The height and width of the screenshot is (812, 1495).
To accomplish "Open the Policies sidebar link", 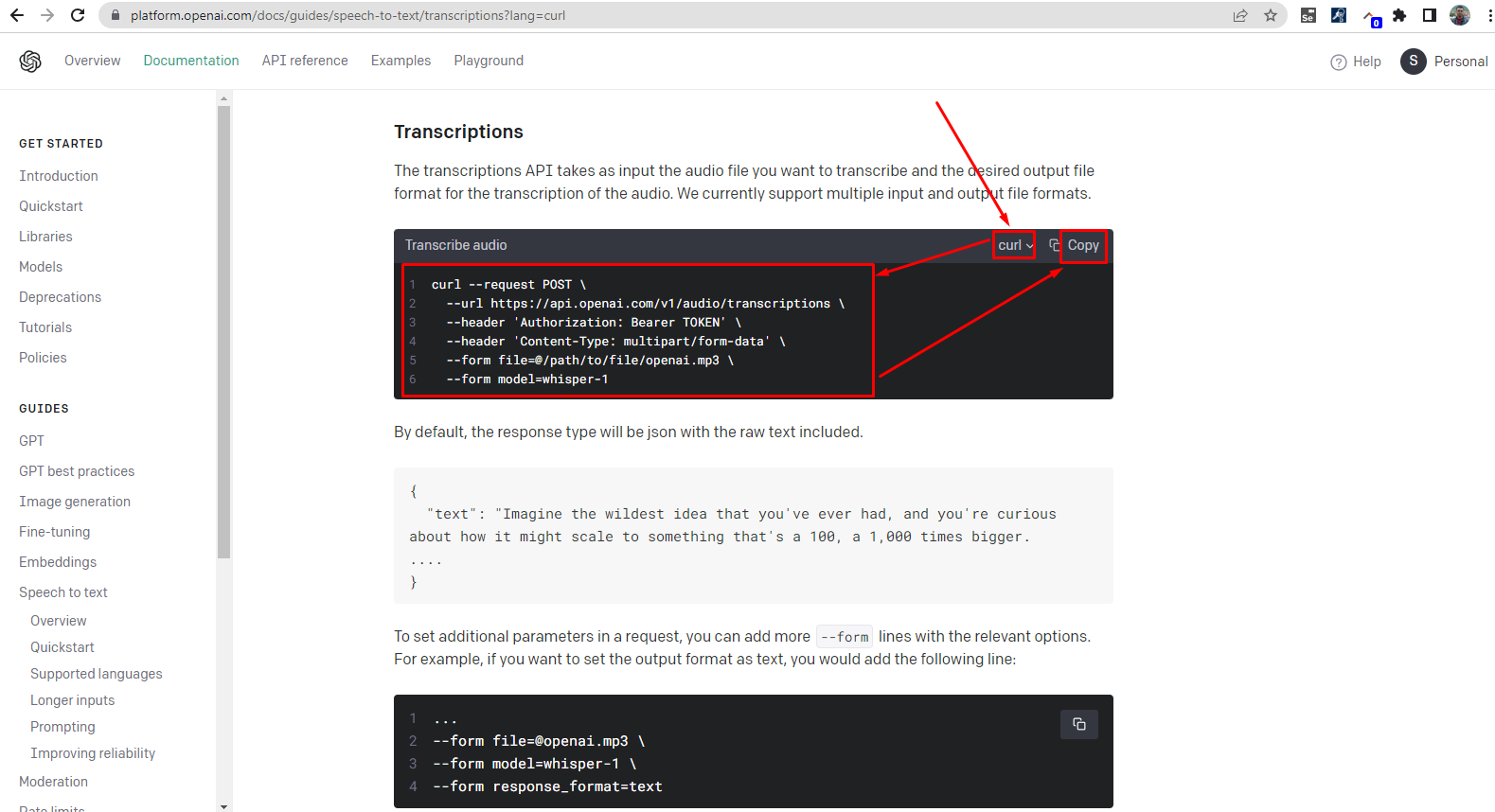I will click(43, 358).
